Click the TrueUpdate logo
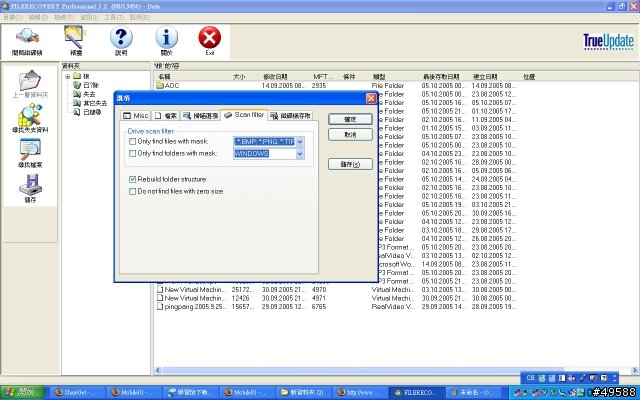 tap(609, 42)
